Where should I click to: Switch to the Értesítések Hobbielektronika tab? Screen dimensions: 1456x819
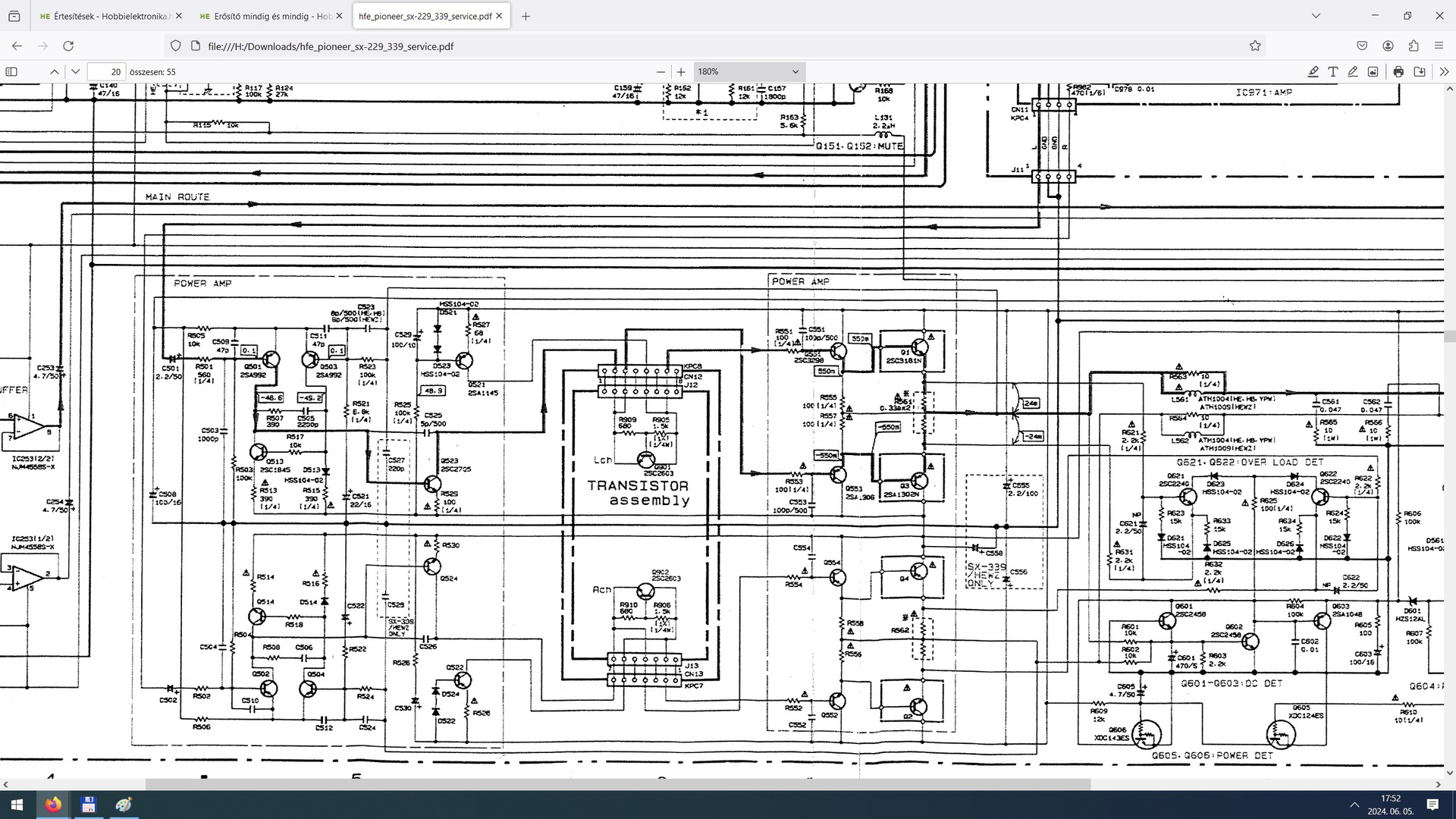(x=105, y=16)
